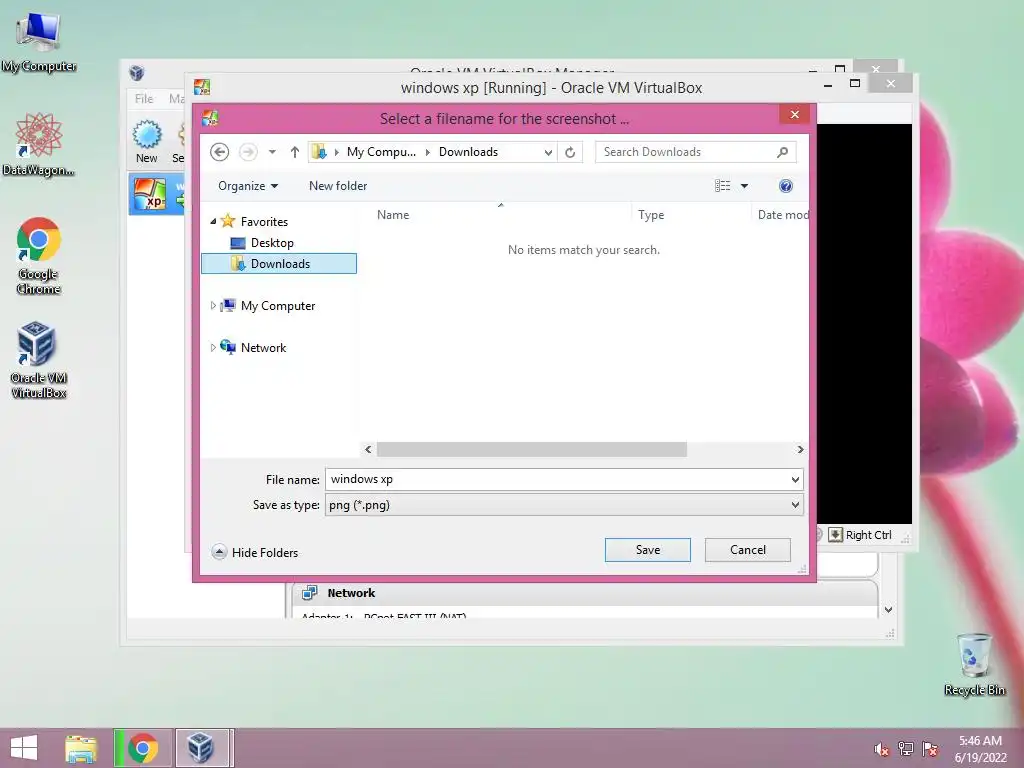The width and height of the screenshot is (1024, 768).
Task: Select Network in navigation pane
Action: point(263,348)
